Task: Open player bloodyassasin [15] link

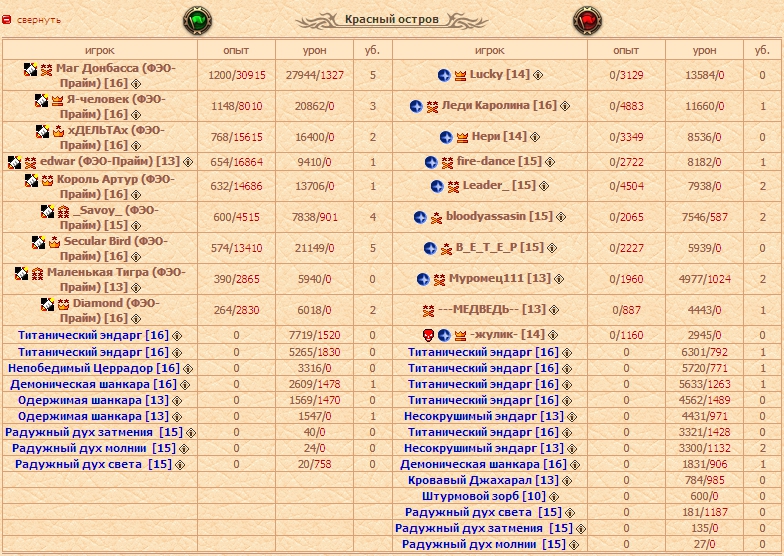Action: point(499,216)
